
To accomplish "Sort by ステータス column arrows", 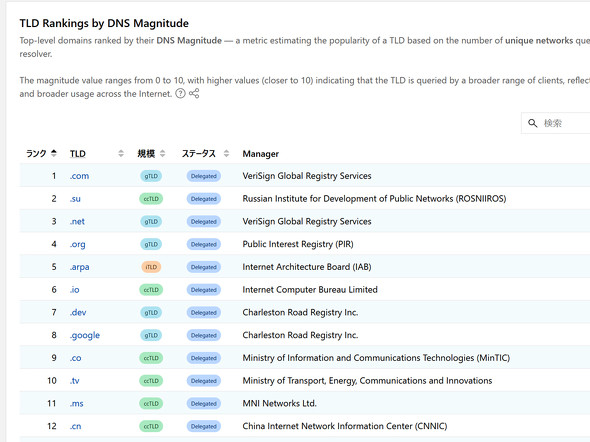I will click(226, 153).
